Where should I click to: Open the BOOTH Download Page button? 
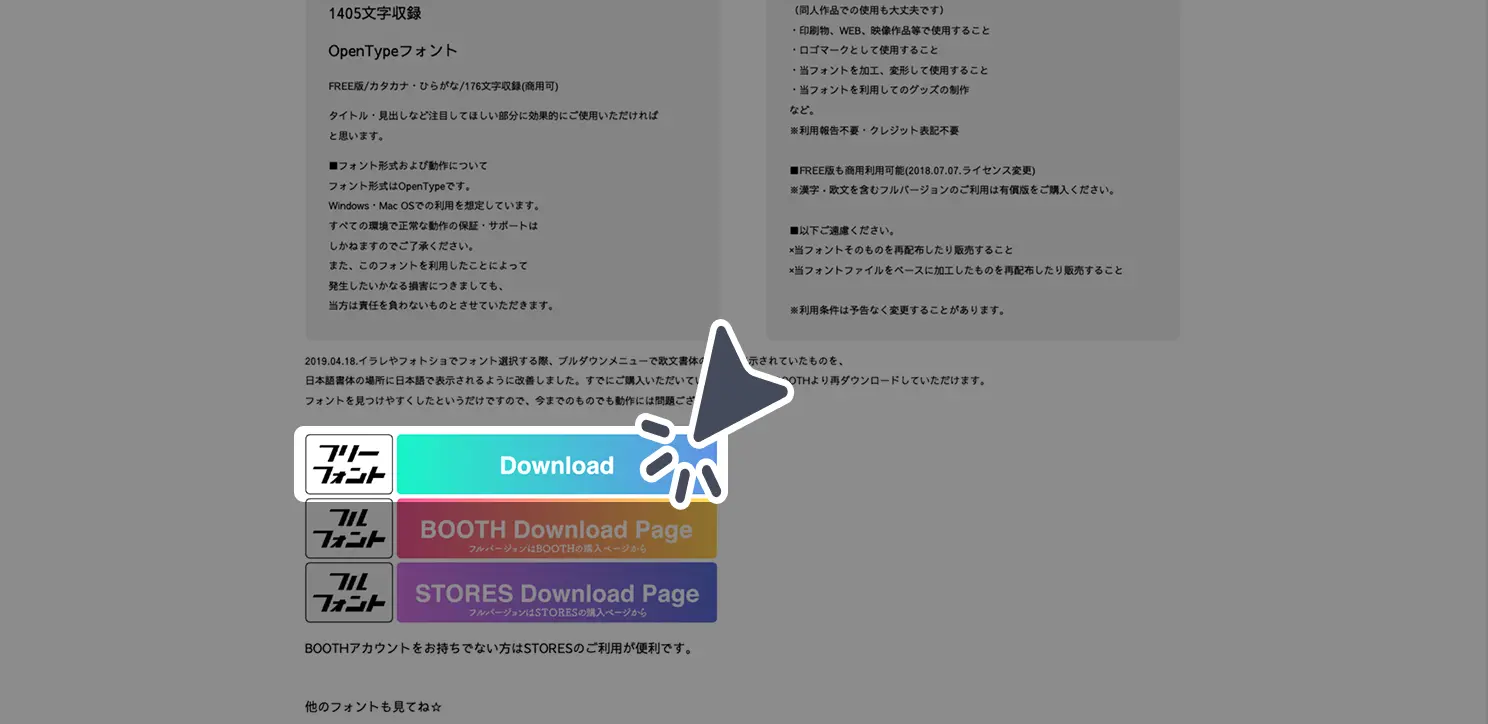[x=556, y=529]
